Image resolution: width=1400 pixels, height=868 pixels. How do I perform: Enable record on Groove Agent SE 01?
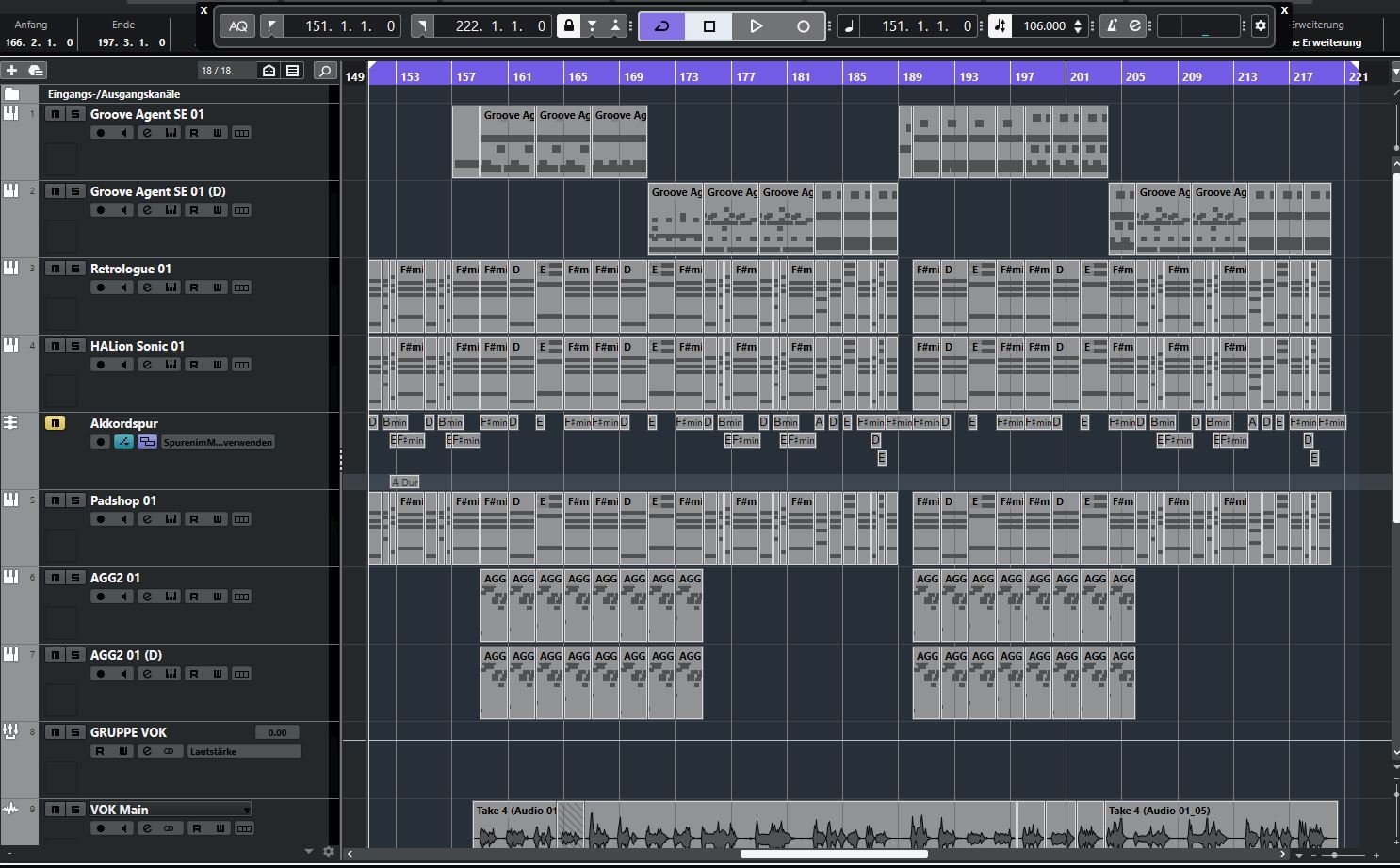pos(101,133)
